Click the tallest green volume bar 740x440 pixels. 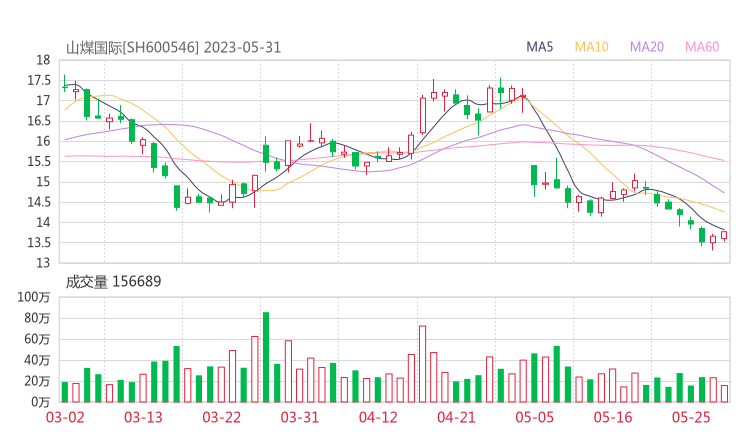coord(266,357)
